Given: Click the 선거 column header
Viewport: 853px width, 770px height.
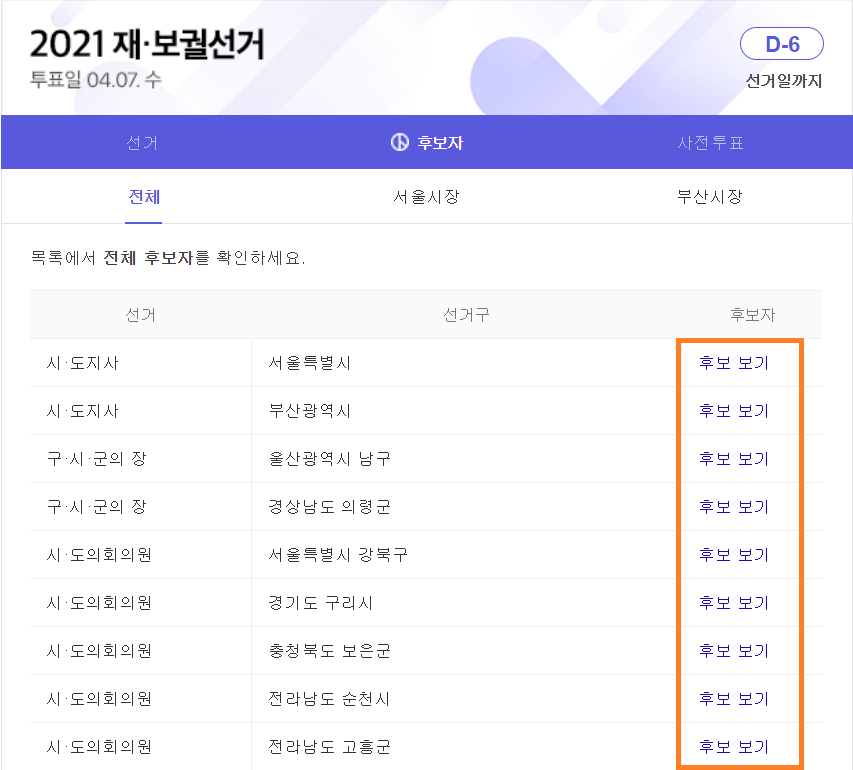Looking at the screenshot, I should point(140,315).
